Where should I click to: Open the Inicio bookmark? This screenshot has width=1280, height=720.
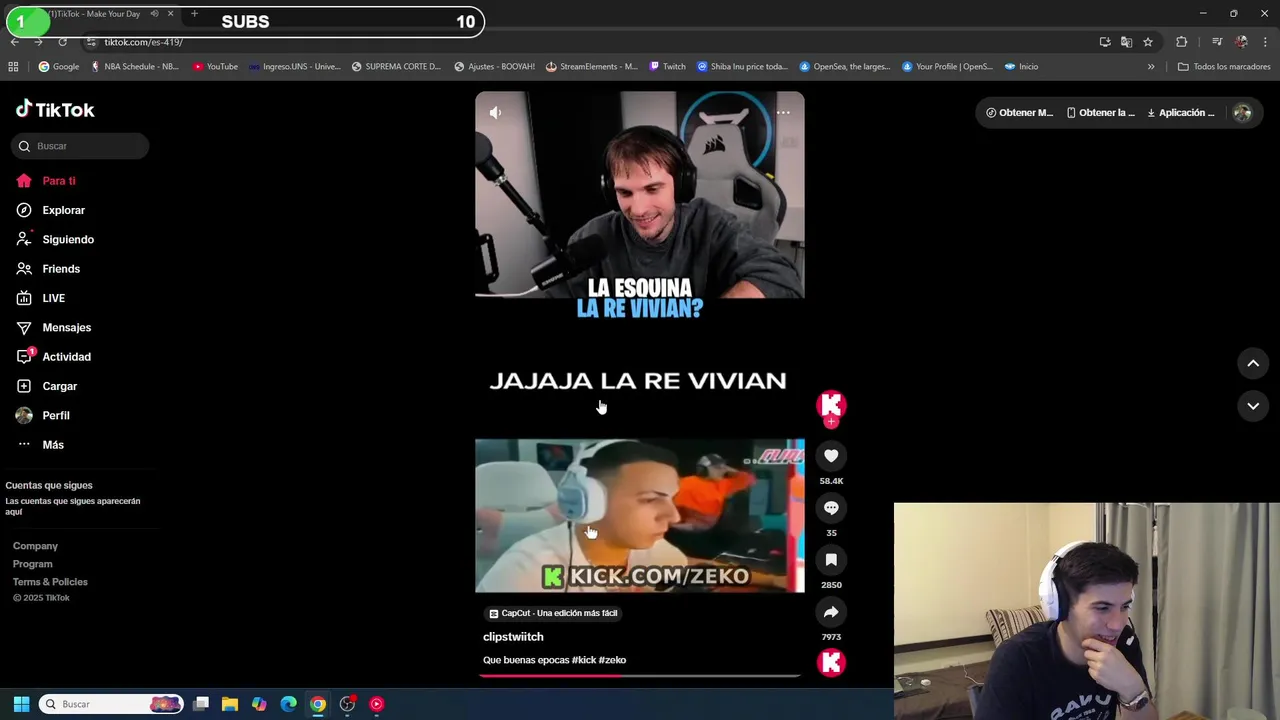tap(1021, 67)
